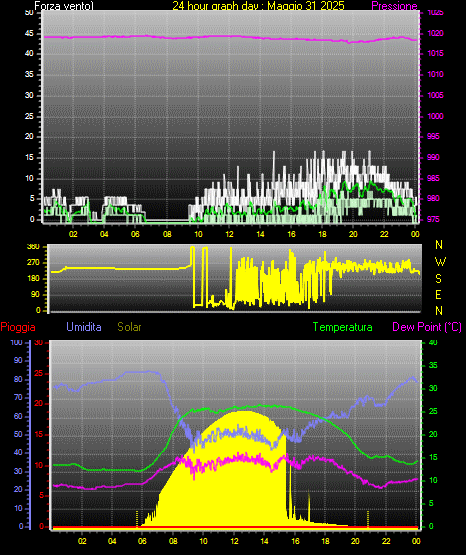The width and height of the screenshot is (466, 555).
Task: Click the S compass direction letter
Action: point(438,279)
